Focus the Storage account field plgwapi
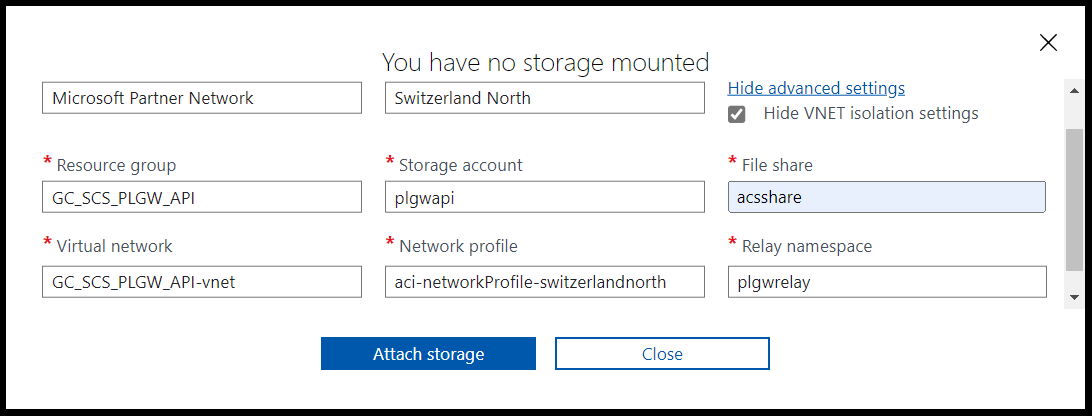Viewport: 1092px width, 416px height. tap(545, 197)
